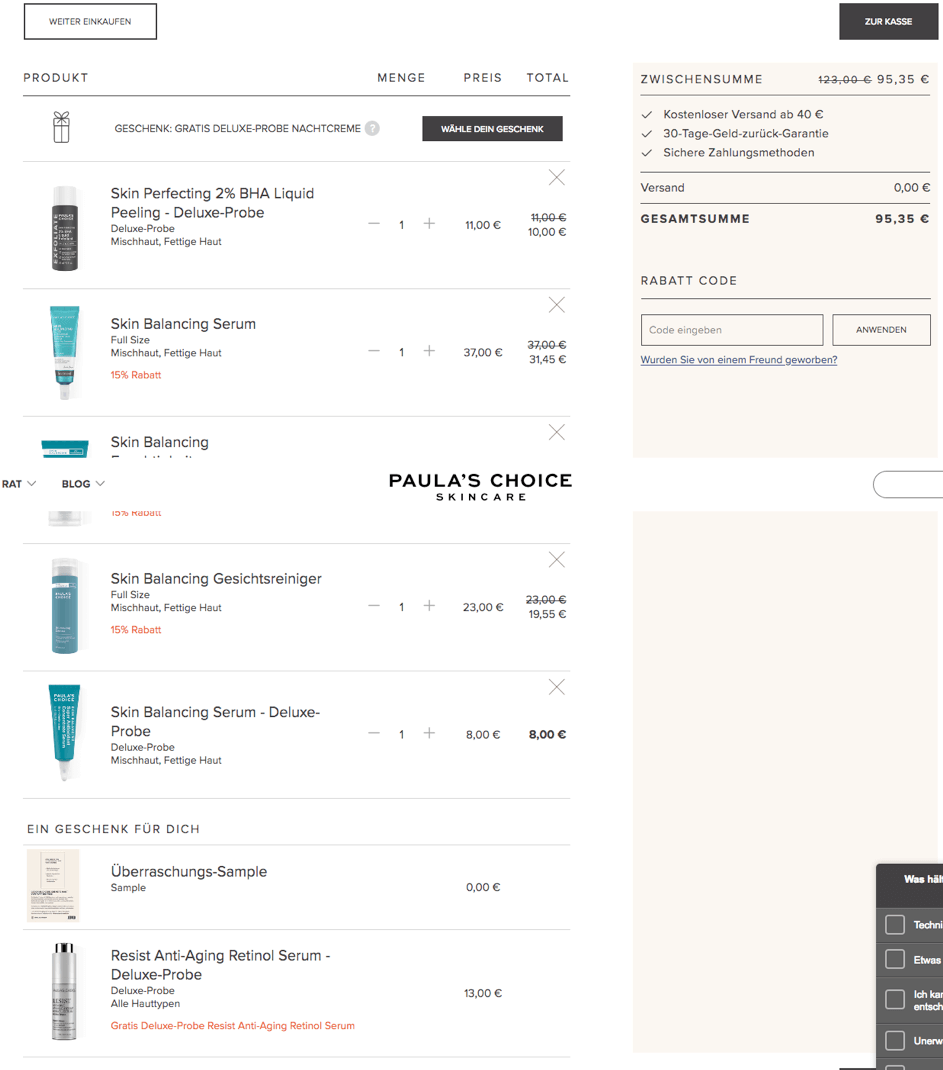Increase quantity of Skin Balancing Gesichtsreiniger

pos(429,606)
